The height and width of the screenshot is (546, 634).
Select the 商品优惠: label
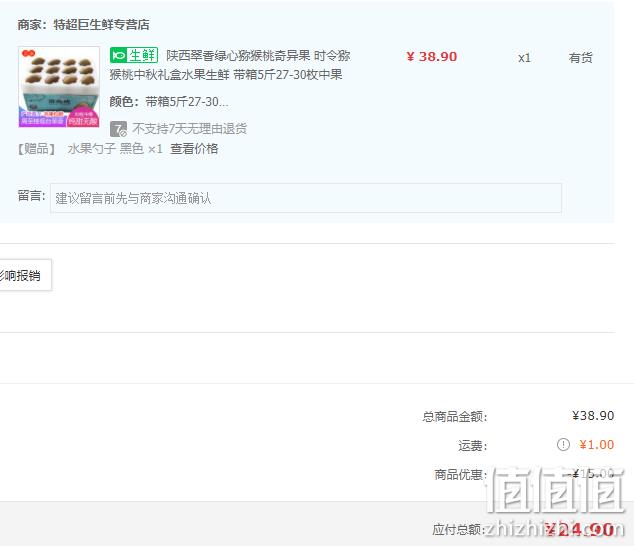[x=461, y=474]
